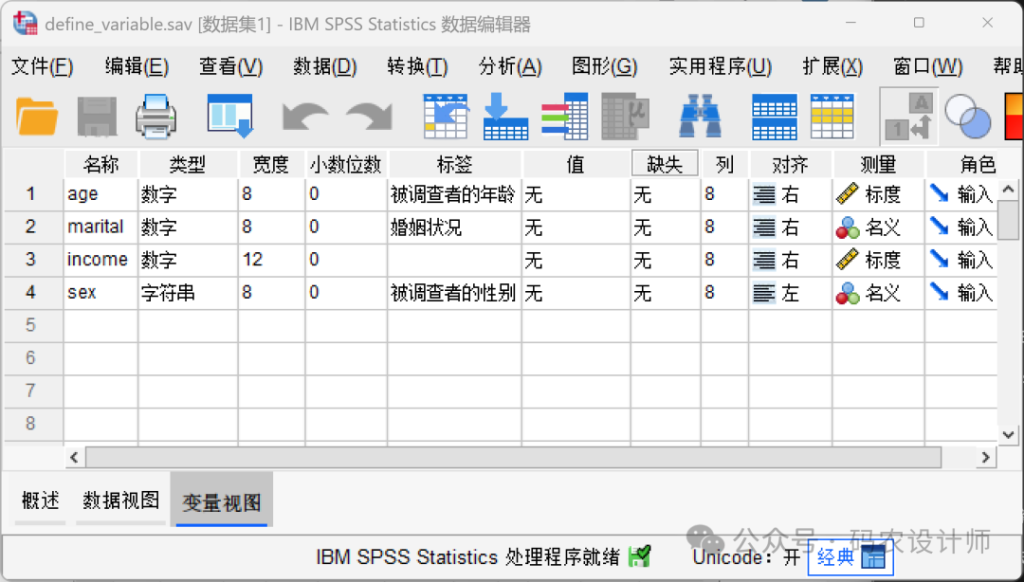Click the 缺失 column header
Screen dimensions: 1024x582
665,164
